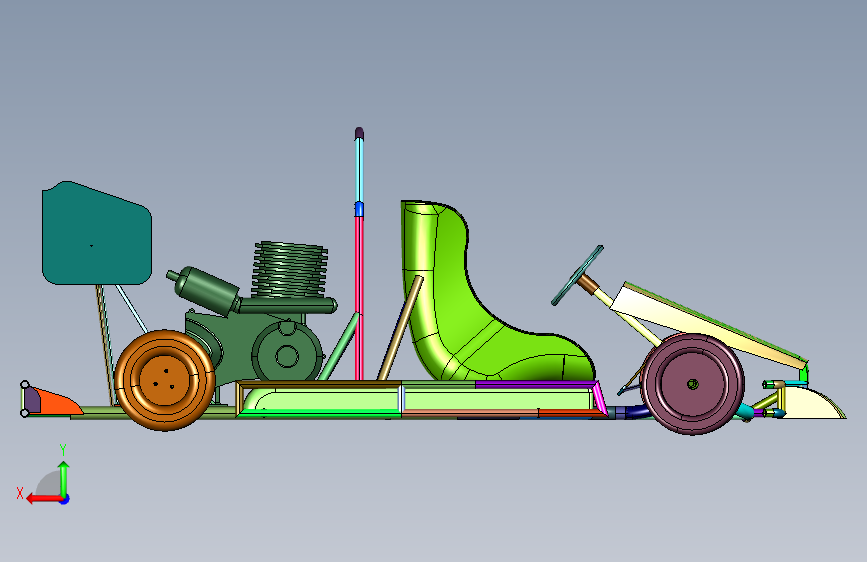Select the magenta angled frame tube
Viewport: 867px width, 562px height.
[599, 397]
